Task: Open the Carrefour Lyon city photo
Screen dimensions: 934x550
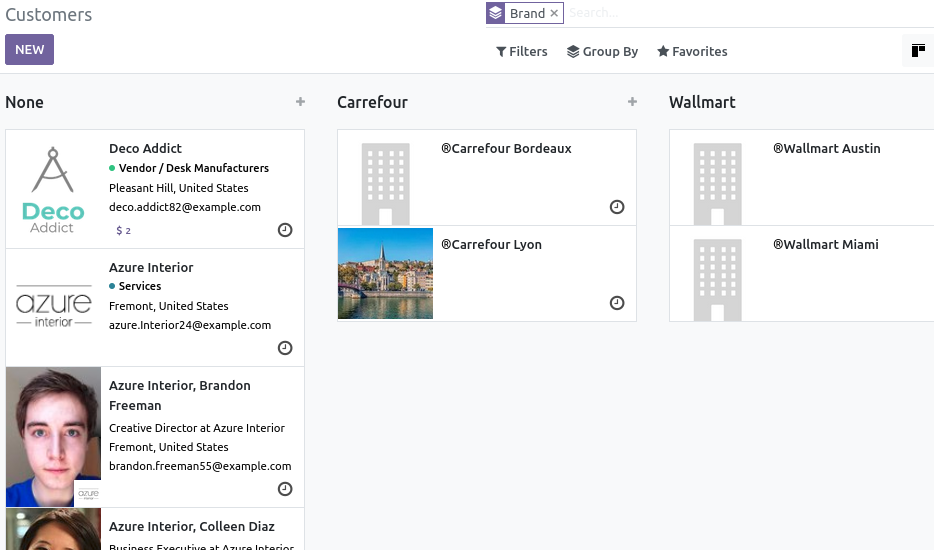Action: (385, 273)
